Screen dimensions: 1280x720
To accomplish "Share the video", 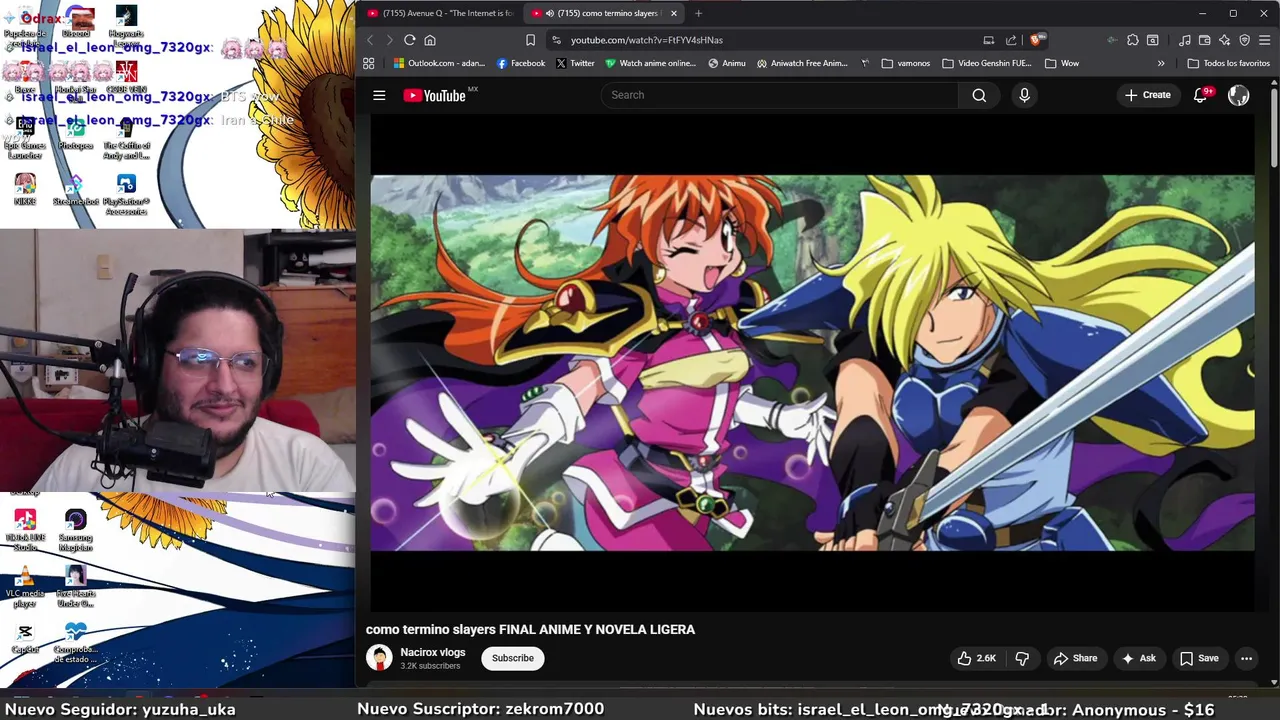I will point(1075,658).
